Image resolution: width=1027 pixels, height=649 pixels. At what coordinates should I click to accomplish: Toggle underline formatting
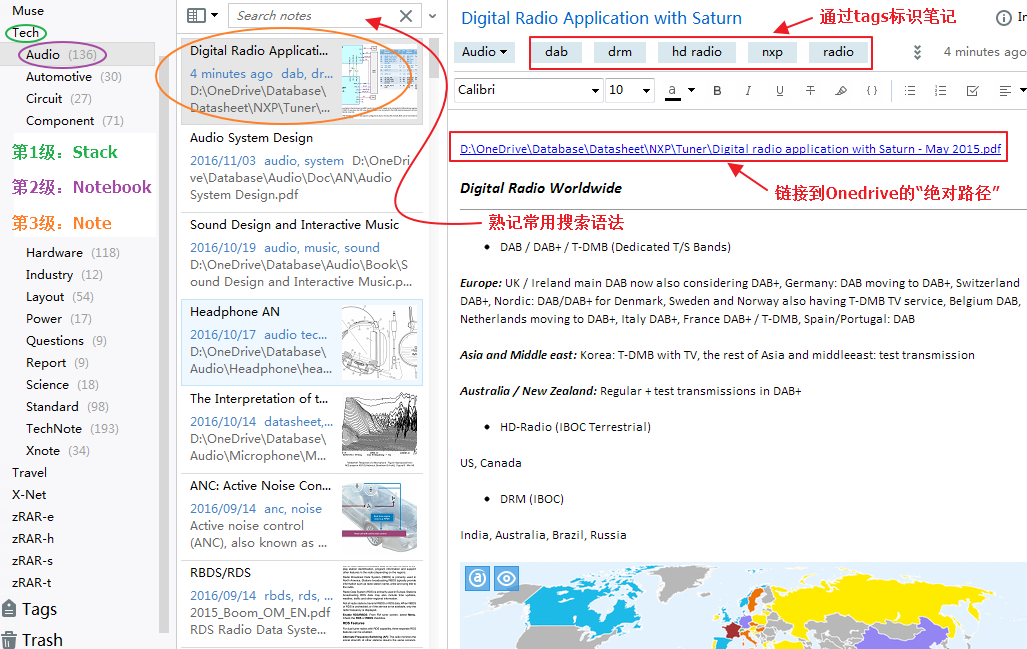point(779,90)
